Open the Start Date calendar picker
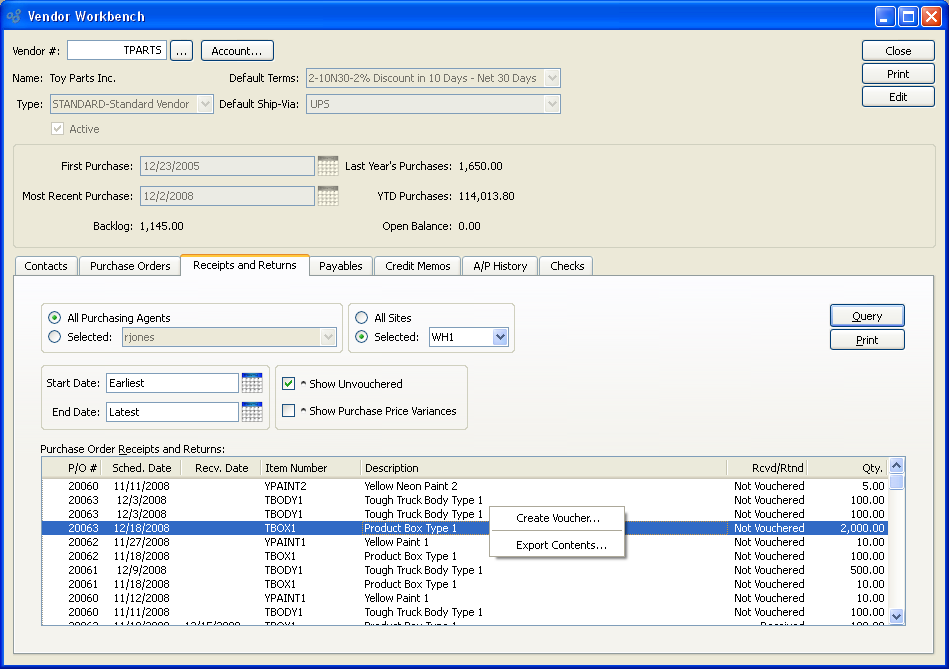This screenshot has width=949, height=669. (x=252, y=383)
